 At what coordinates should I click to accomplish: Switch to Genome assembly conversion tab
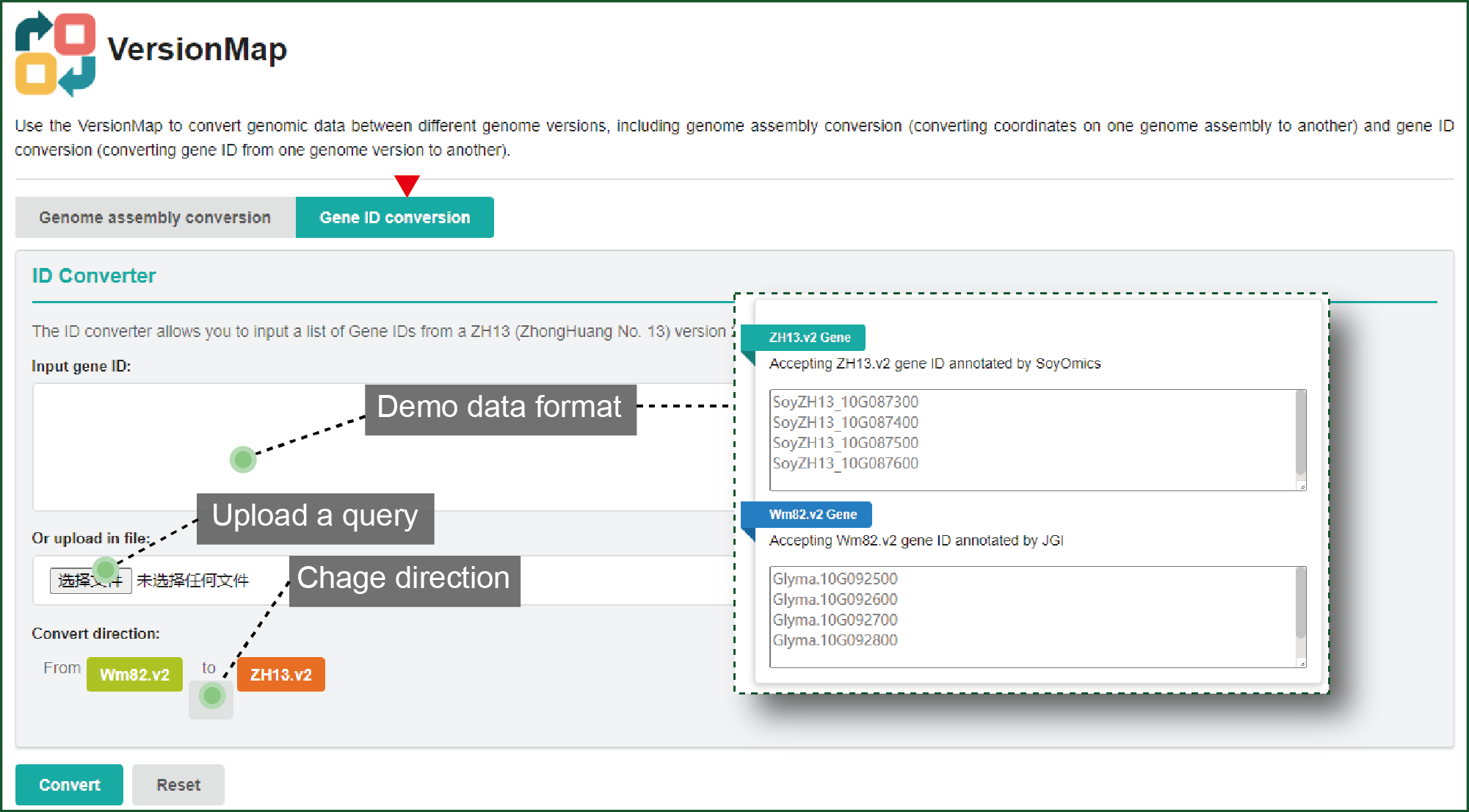pyautogui.click(x=155, y=217)
